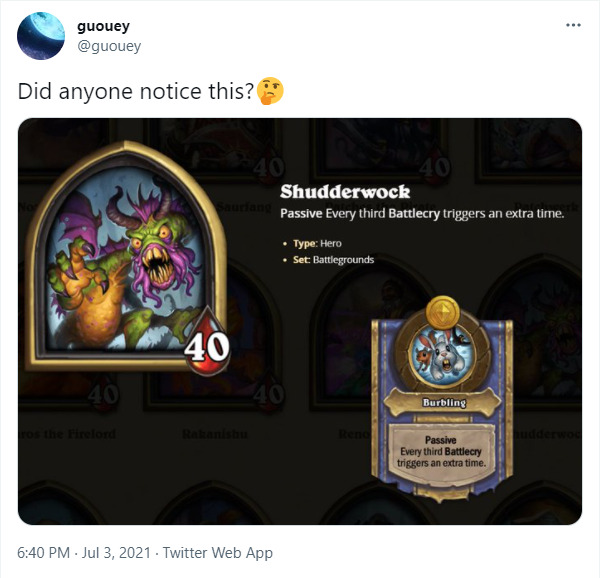Open the three-dot more options menu
600x578 pixels.
point(573,25)
